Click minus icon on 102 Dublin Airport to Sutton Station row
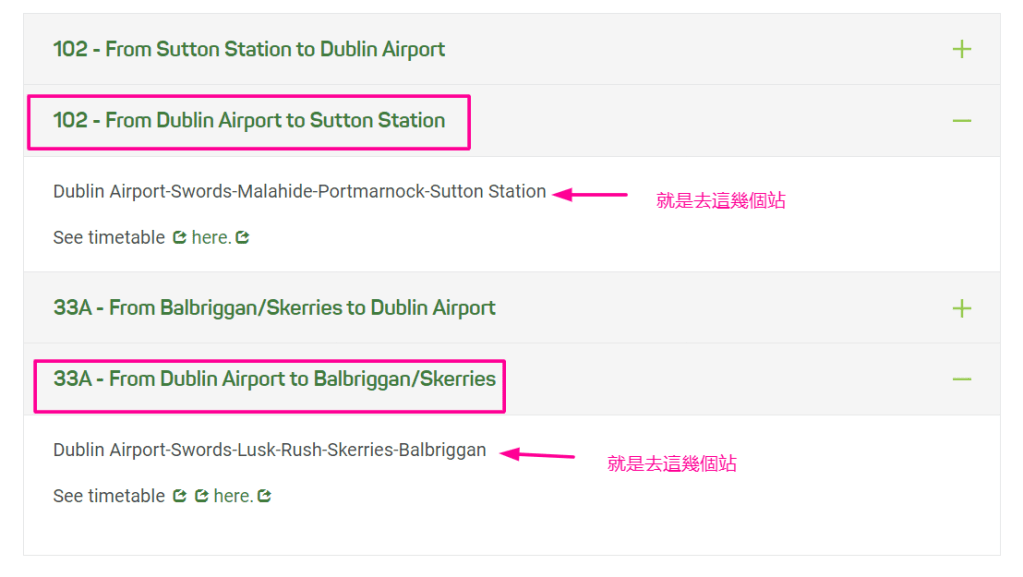Image resolution: width=1023 pixels, height=577 pixels. 961,121
